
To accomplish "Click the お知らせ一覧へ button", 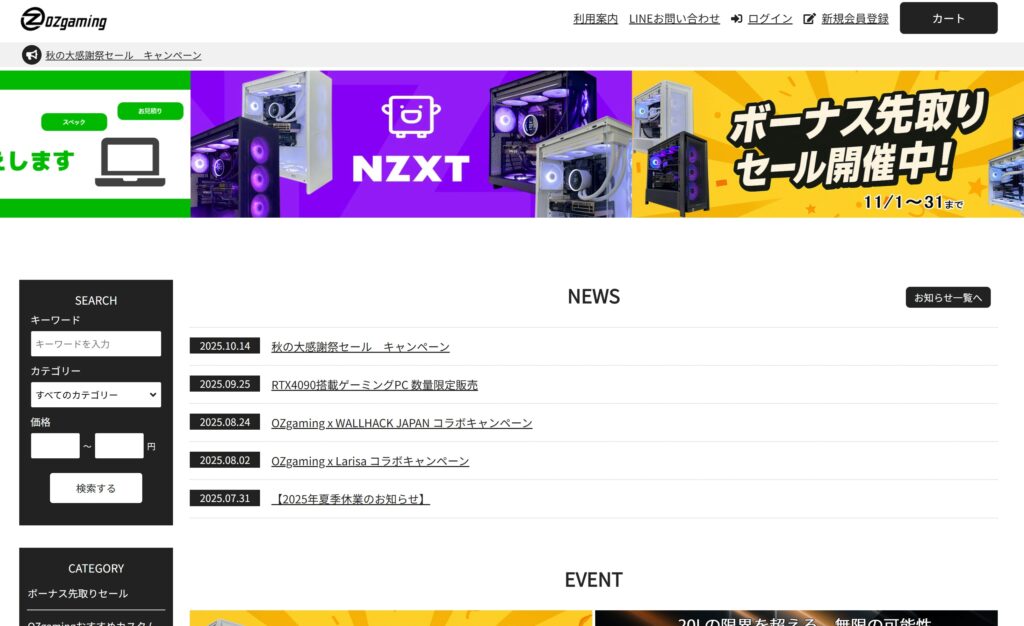I will pos(948,297).
